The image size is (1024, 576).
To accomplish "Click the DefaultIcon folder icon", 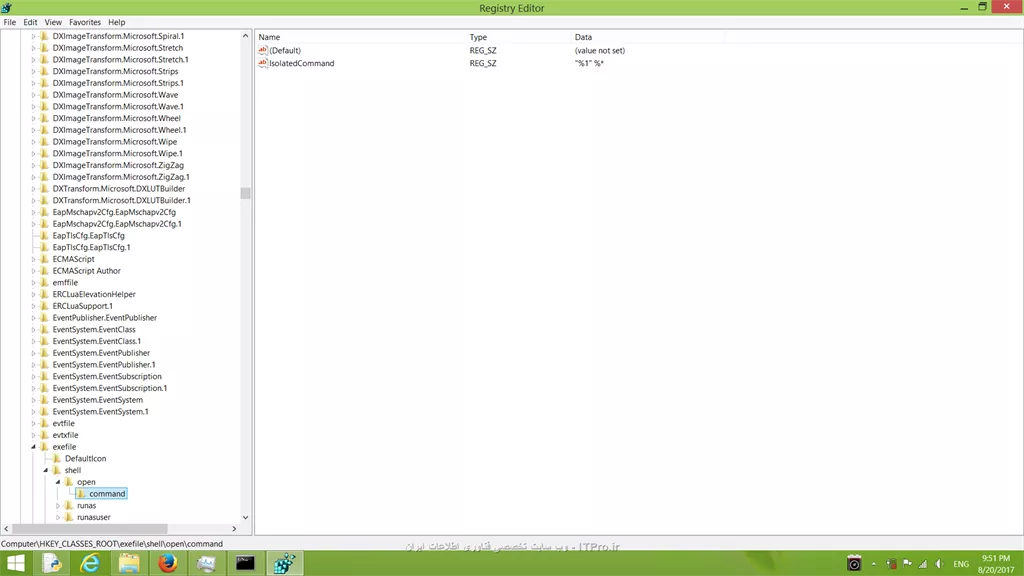I will click(57, 458).
